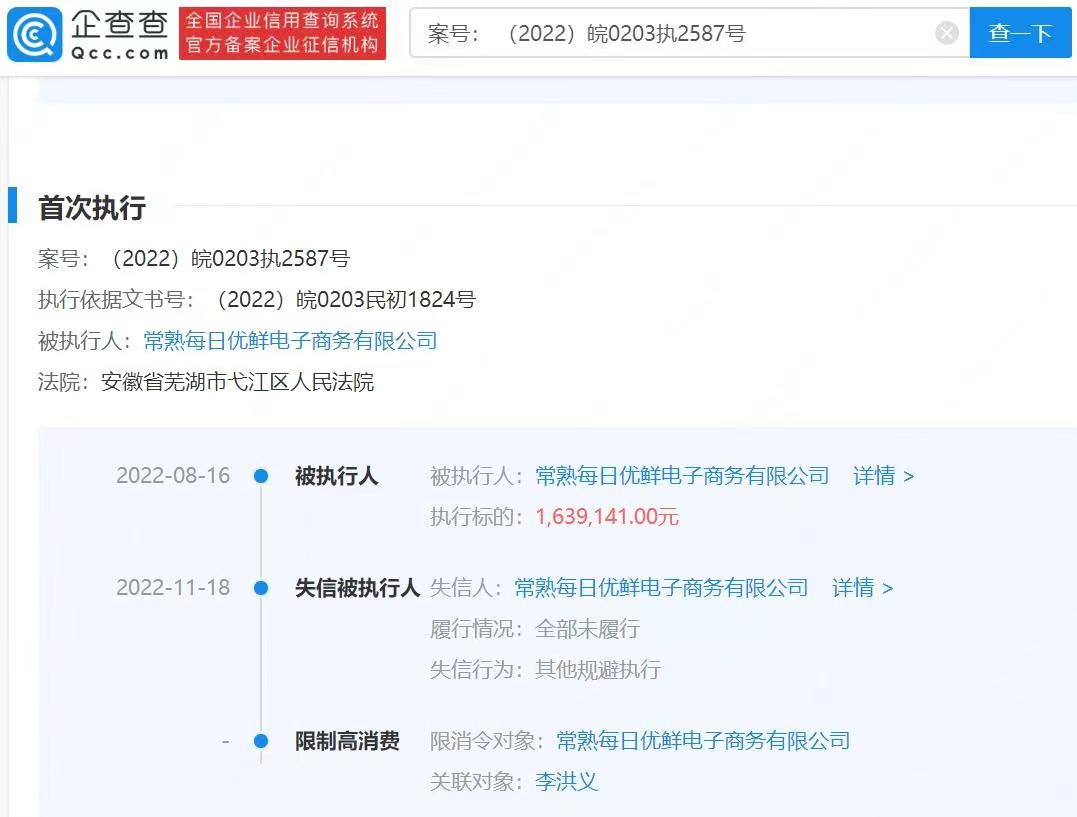This screenshot has height=817, width=1077.
Task: Click the Qcc blue circular logo icon
Action: (x=34, y=34)
